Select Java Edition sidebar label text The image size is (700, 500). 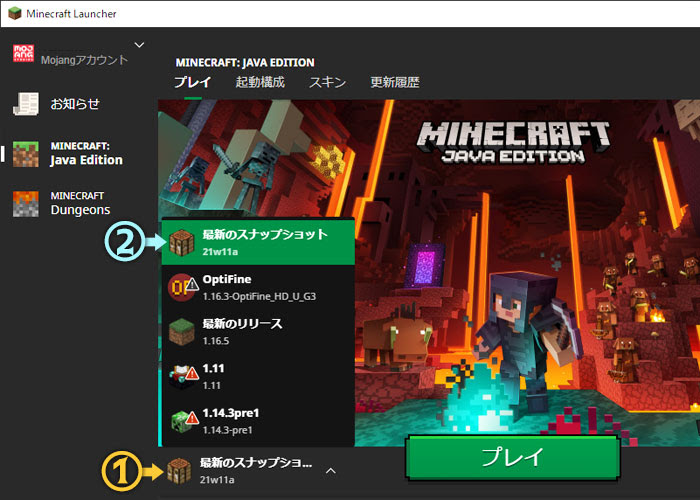(x=86, y=160)
